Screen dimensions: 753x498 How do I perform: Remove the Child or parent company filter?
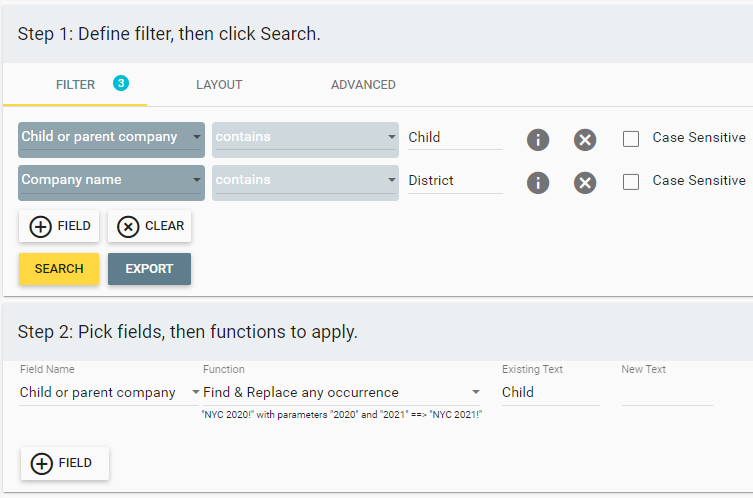point(585,140)
